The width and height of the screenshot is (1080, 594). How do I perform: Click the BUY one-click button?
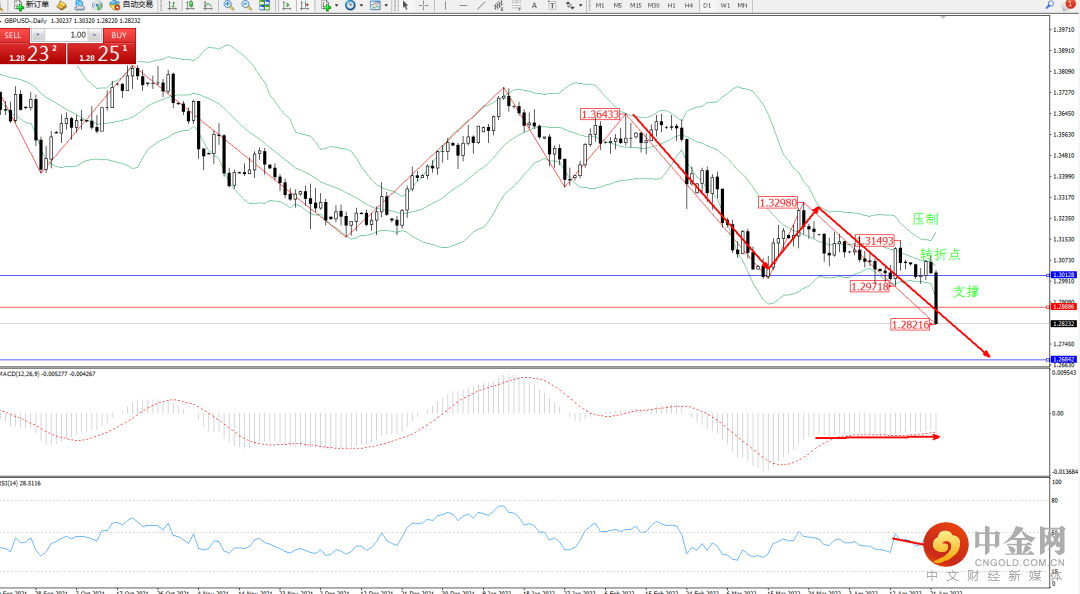pos(119,35)
